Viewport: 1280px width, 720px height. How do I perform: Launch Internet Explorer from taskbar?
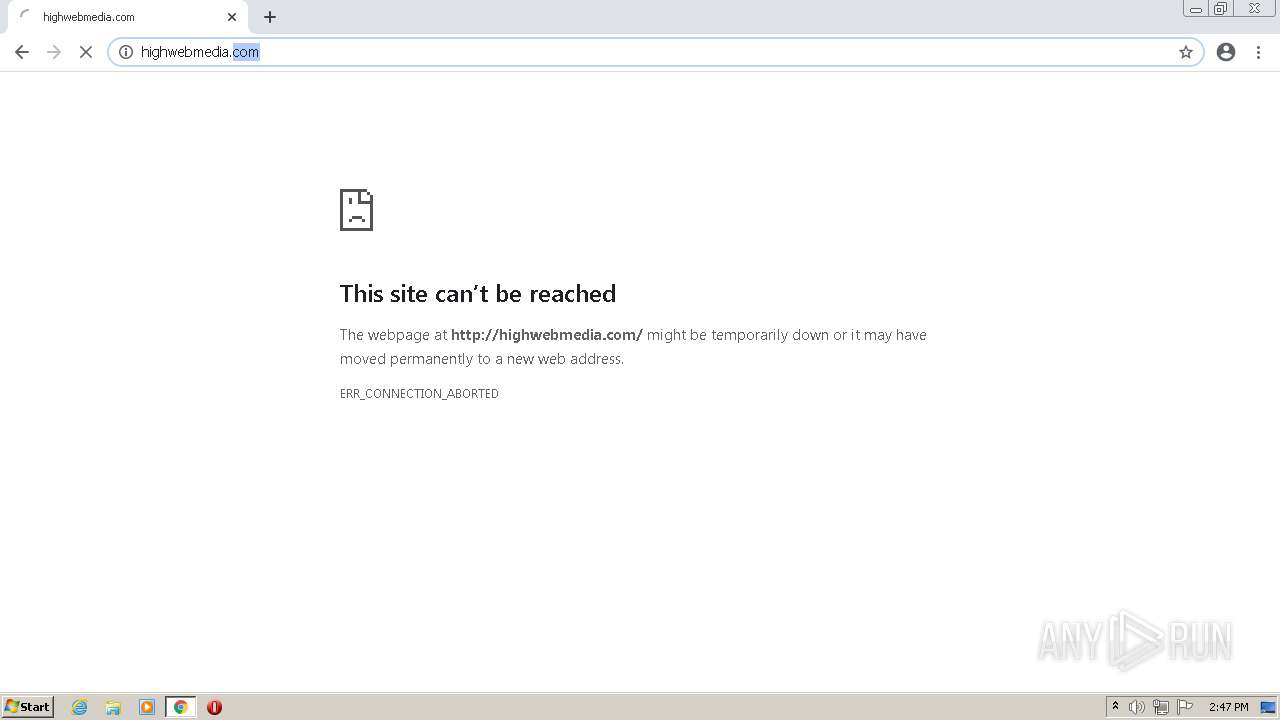tap(80, 707)
